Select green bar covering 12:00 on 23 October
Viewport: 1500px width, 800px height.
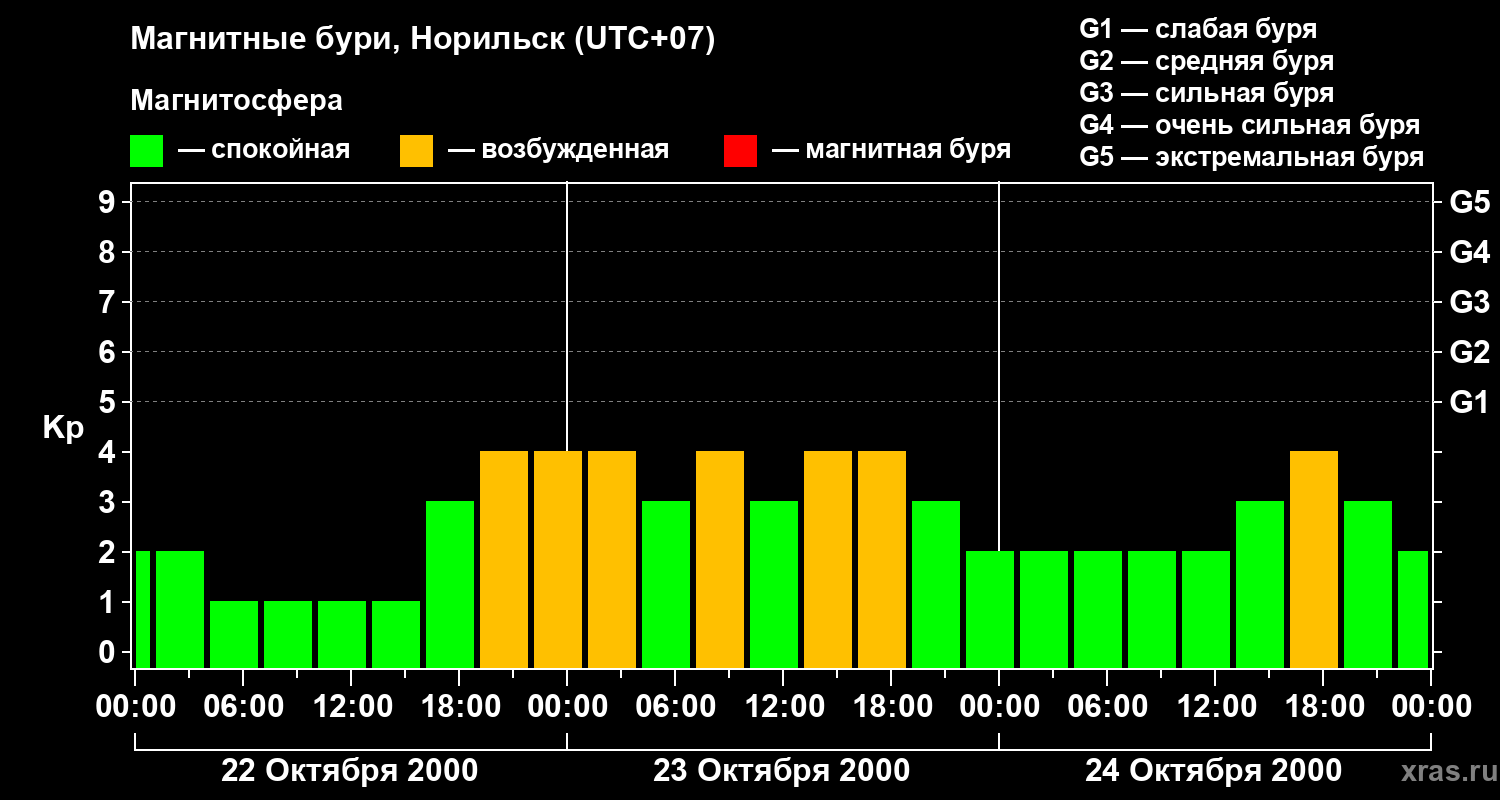[774, 585]
